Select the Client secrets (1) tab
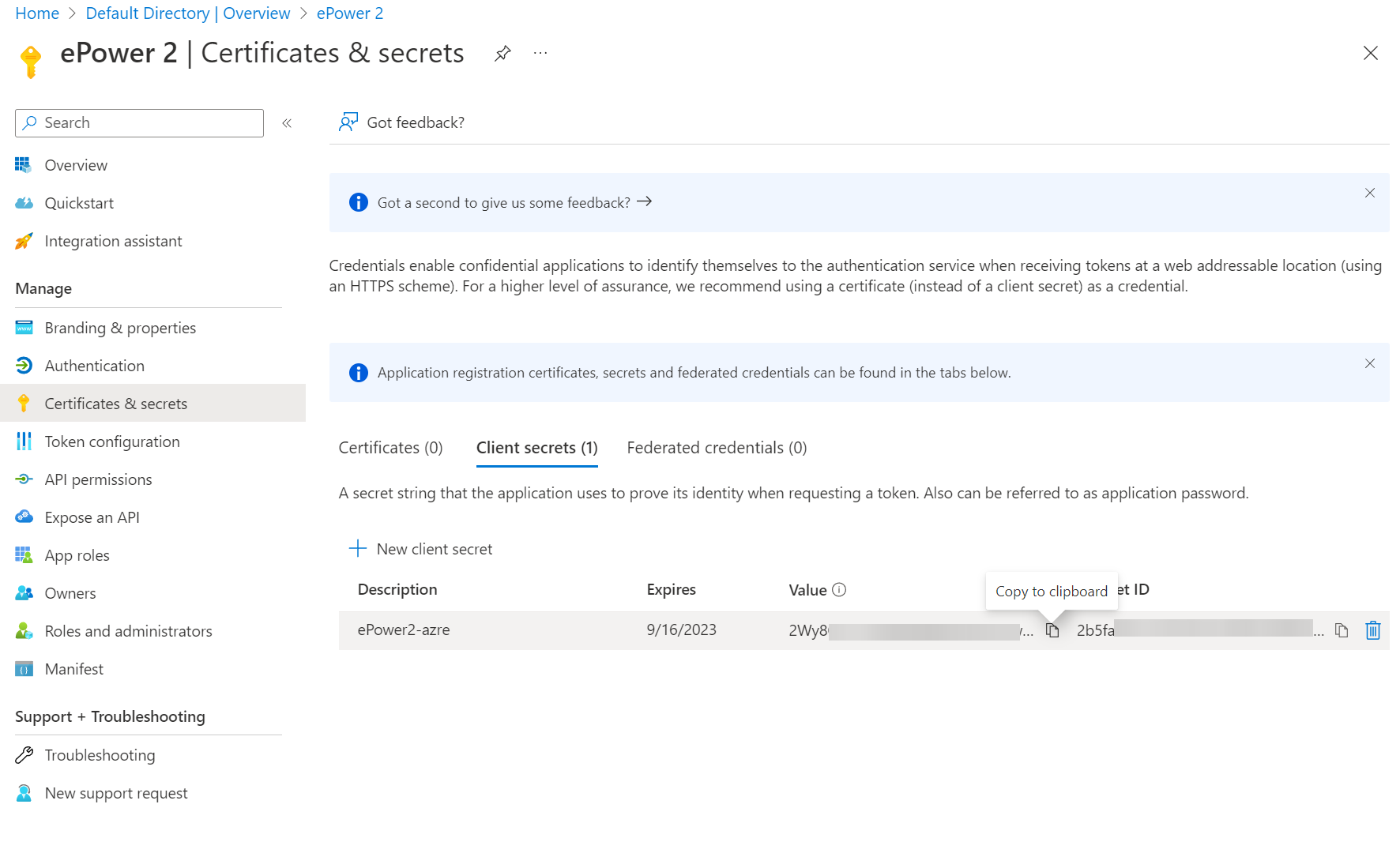The width and height of the screenshot is (1400, 868). click(x=536, y=448)
